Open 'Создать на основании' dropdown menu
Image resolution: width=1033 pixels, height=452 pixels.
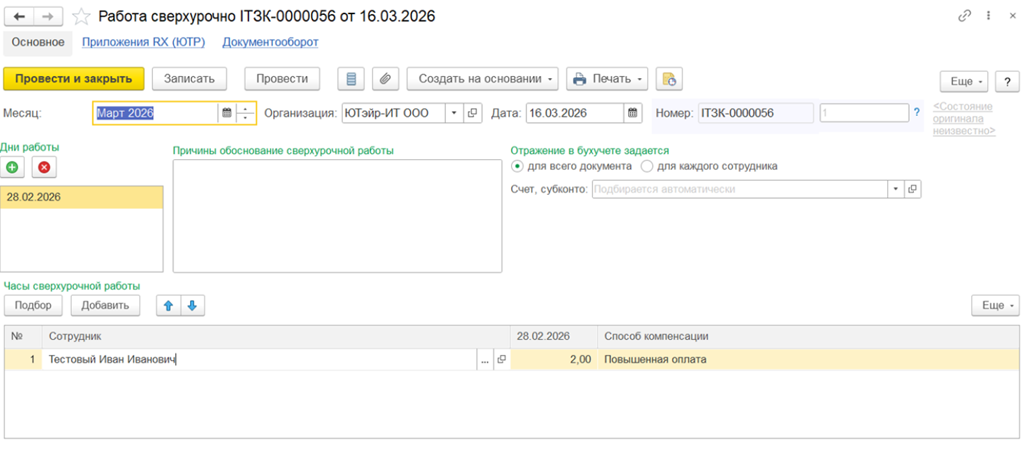pos(487,79)
